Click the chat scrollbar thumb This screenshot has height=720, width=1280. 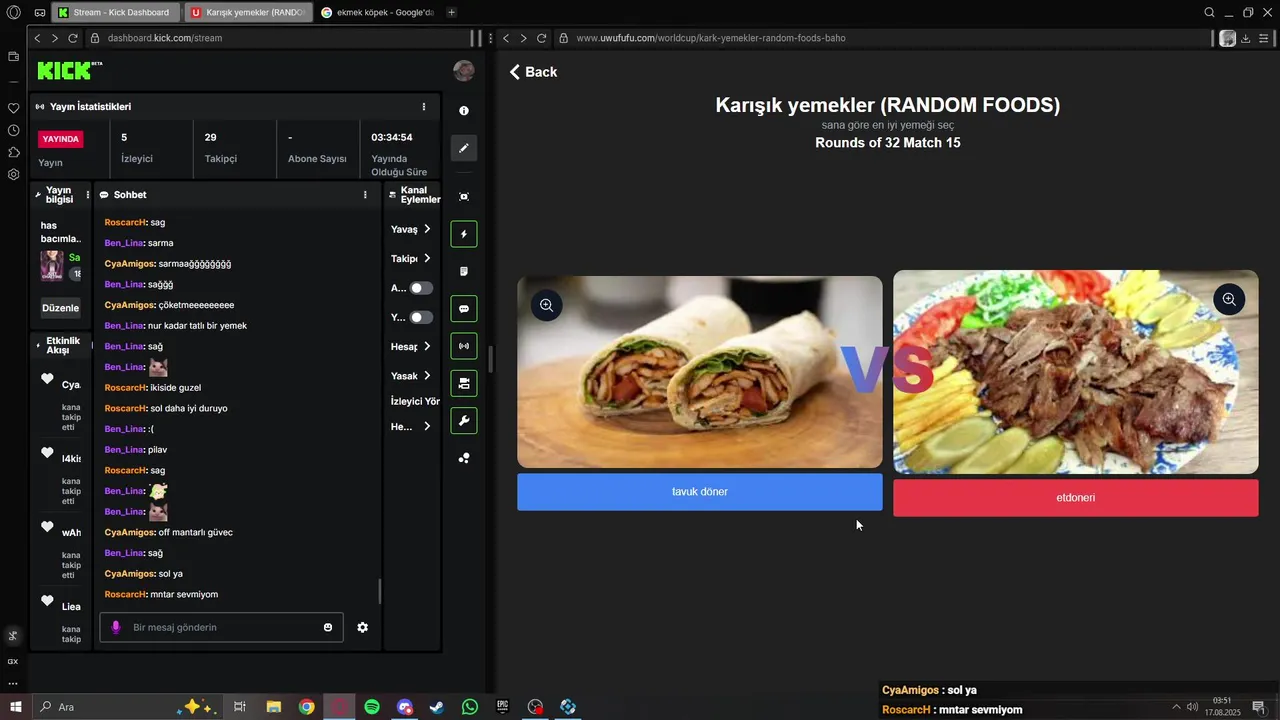tap(380, 592)
